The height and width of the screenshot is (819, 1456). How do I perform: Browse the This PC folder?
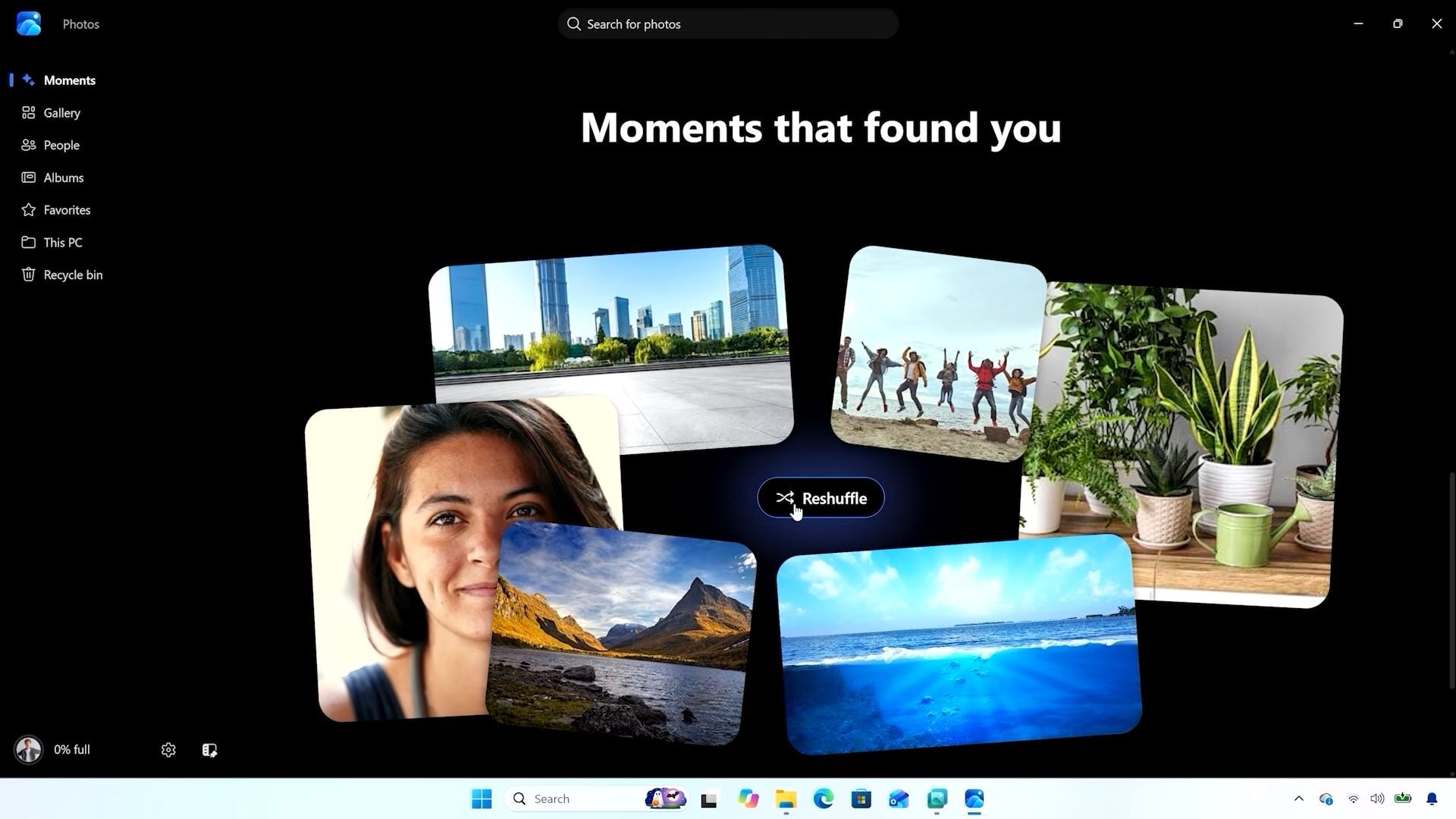[x=52, y=243]
